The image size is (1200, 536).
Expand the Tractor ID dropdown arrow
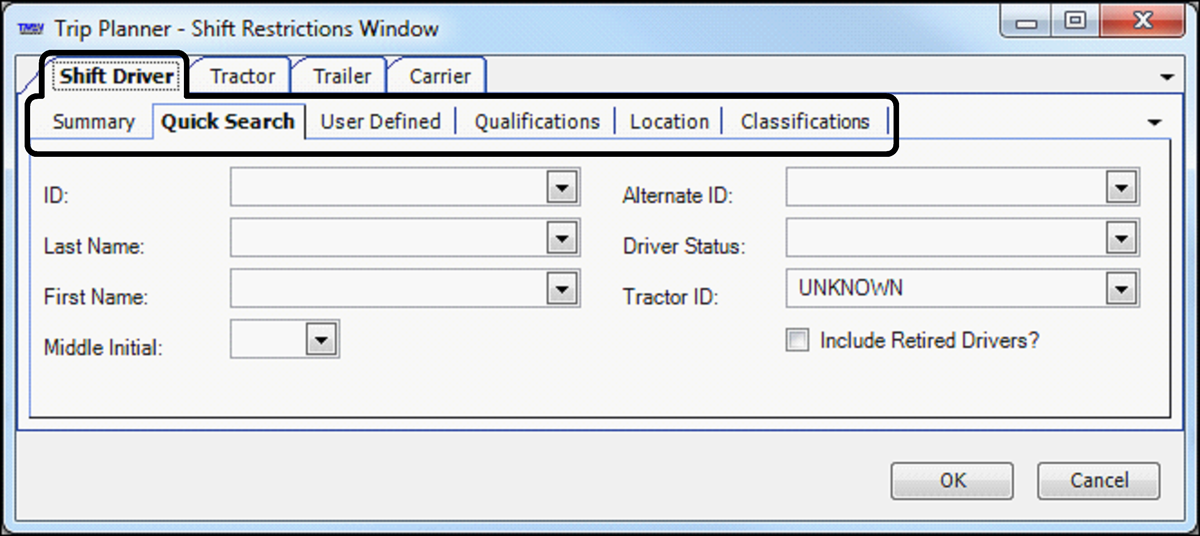[1121, 290]
